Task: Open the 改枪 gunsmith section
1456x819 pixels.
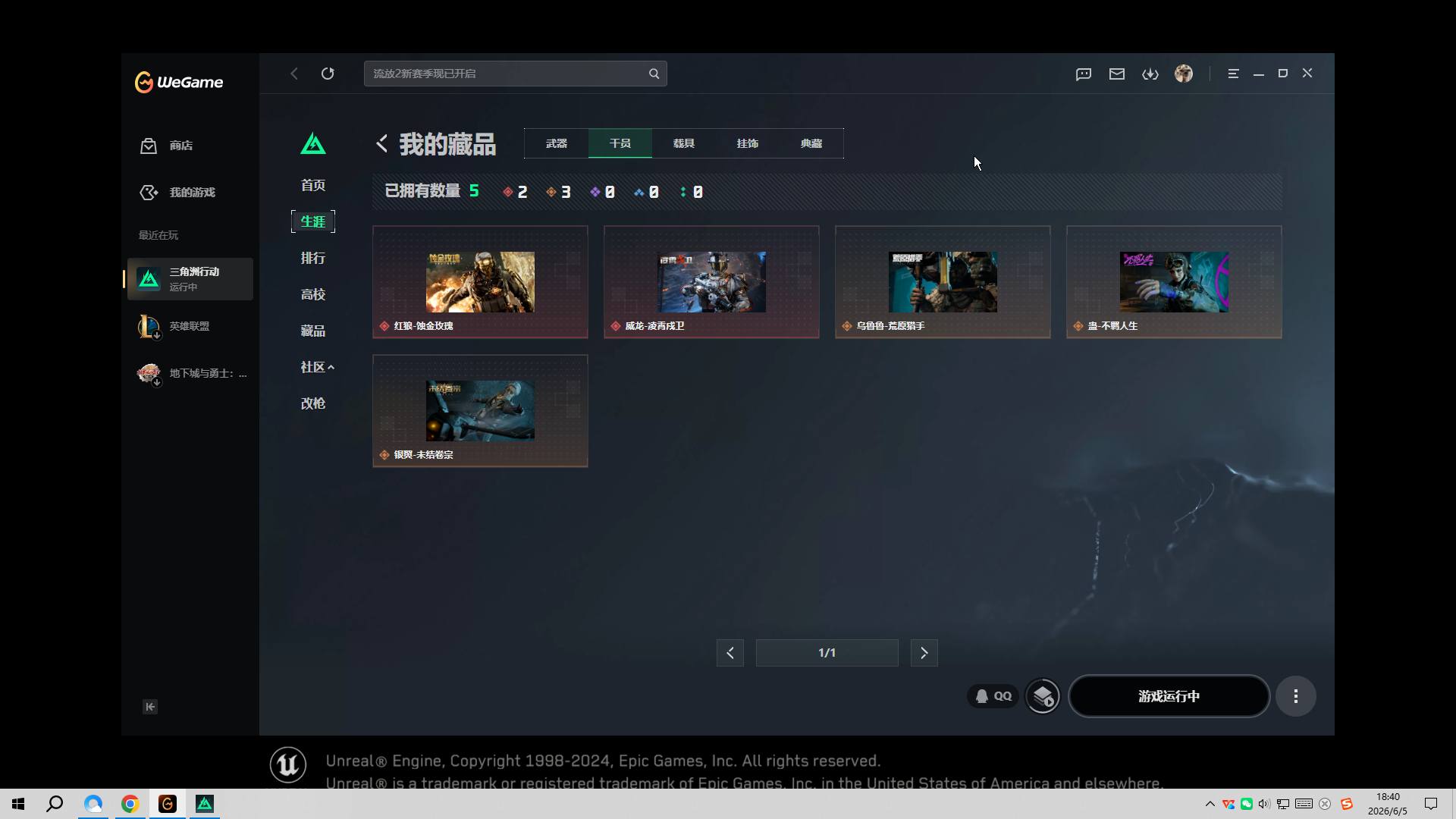Action: [313, 404]
